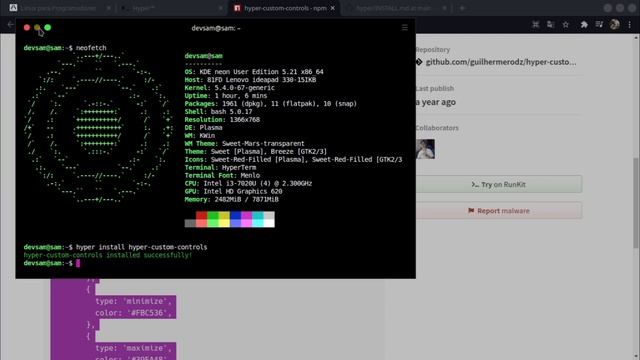
Task: Click the red swatch in neofetch palette
Action: click(202, 216)
